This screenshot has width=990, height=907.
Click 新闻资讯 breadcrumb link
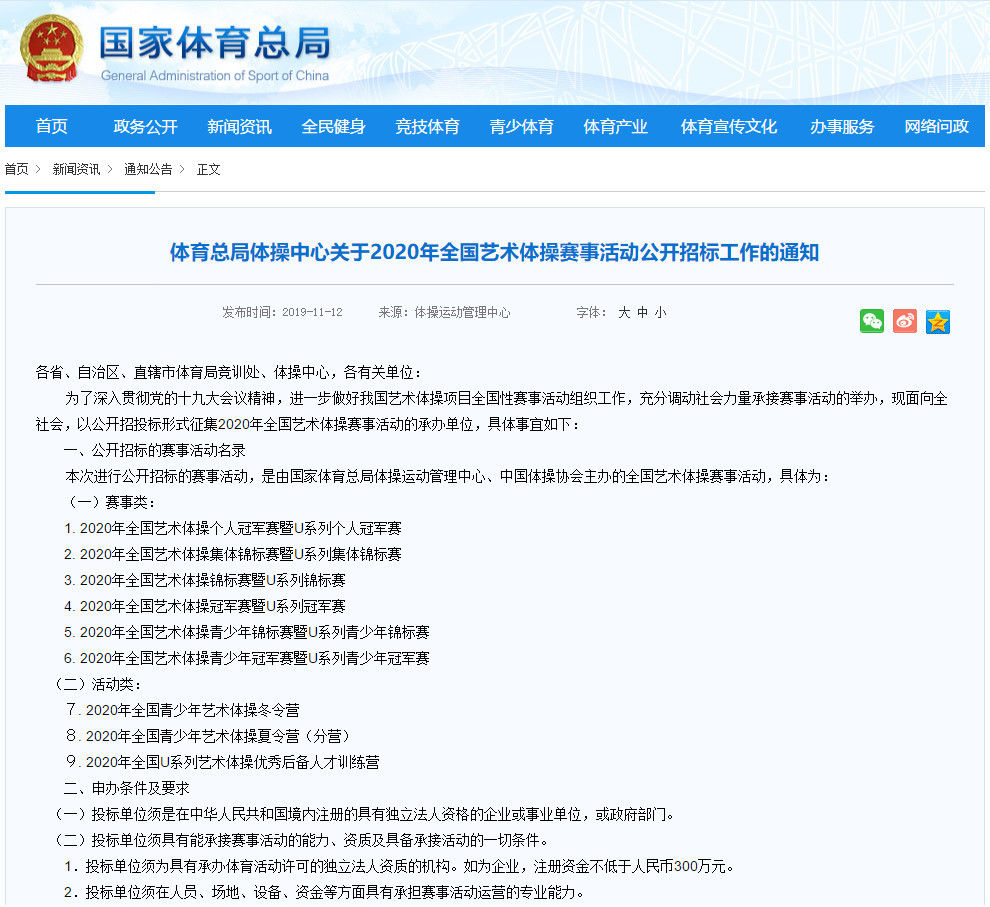(76, 169)
